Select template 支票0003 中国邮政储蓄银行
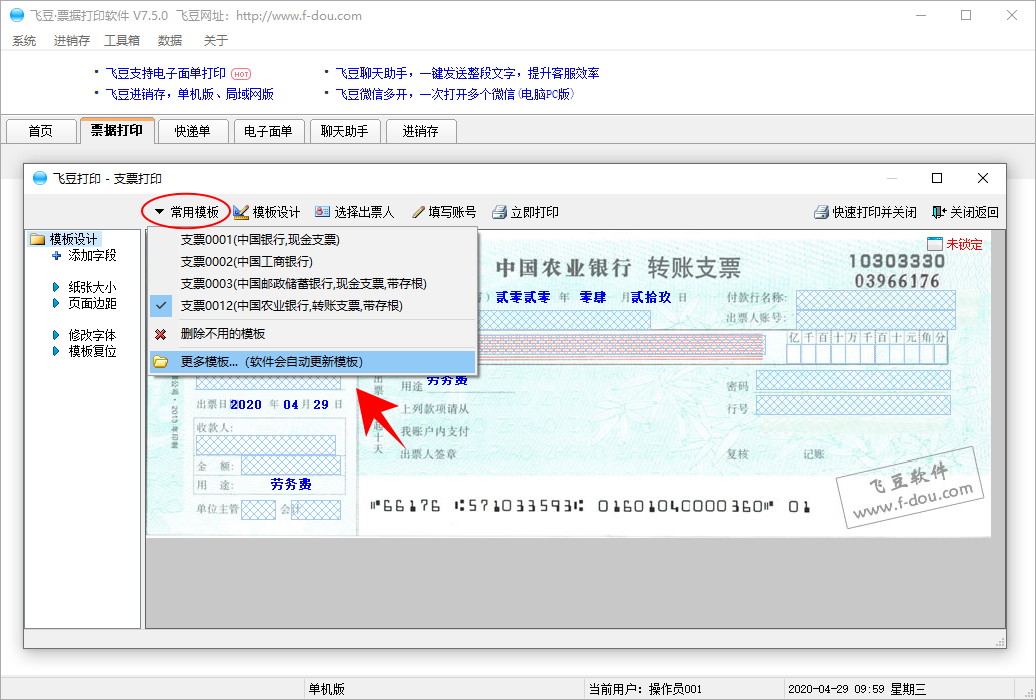 (x=313, y=284)
